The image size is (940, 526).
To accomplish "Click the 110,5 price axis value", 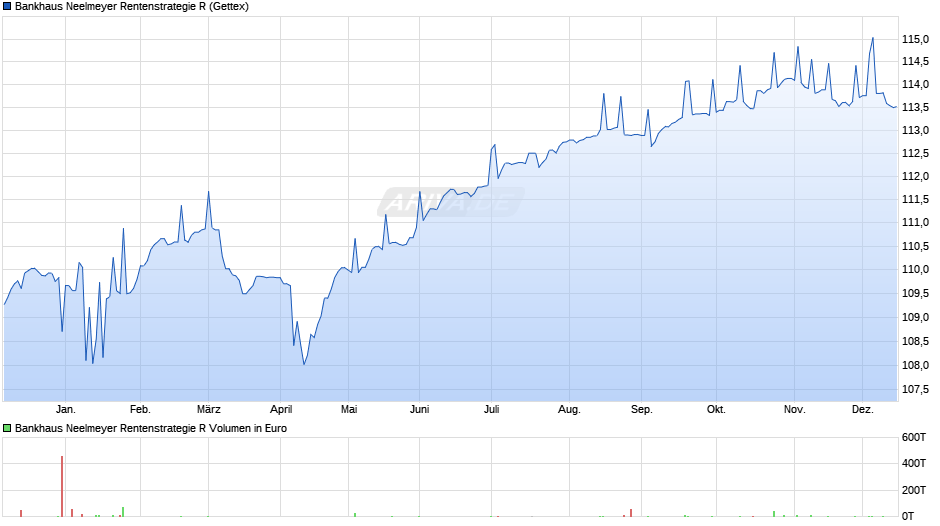I will [x=915, y=247].
